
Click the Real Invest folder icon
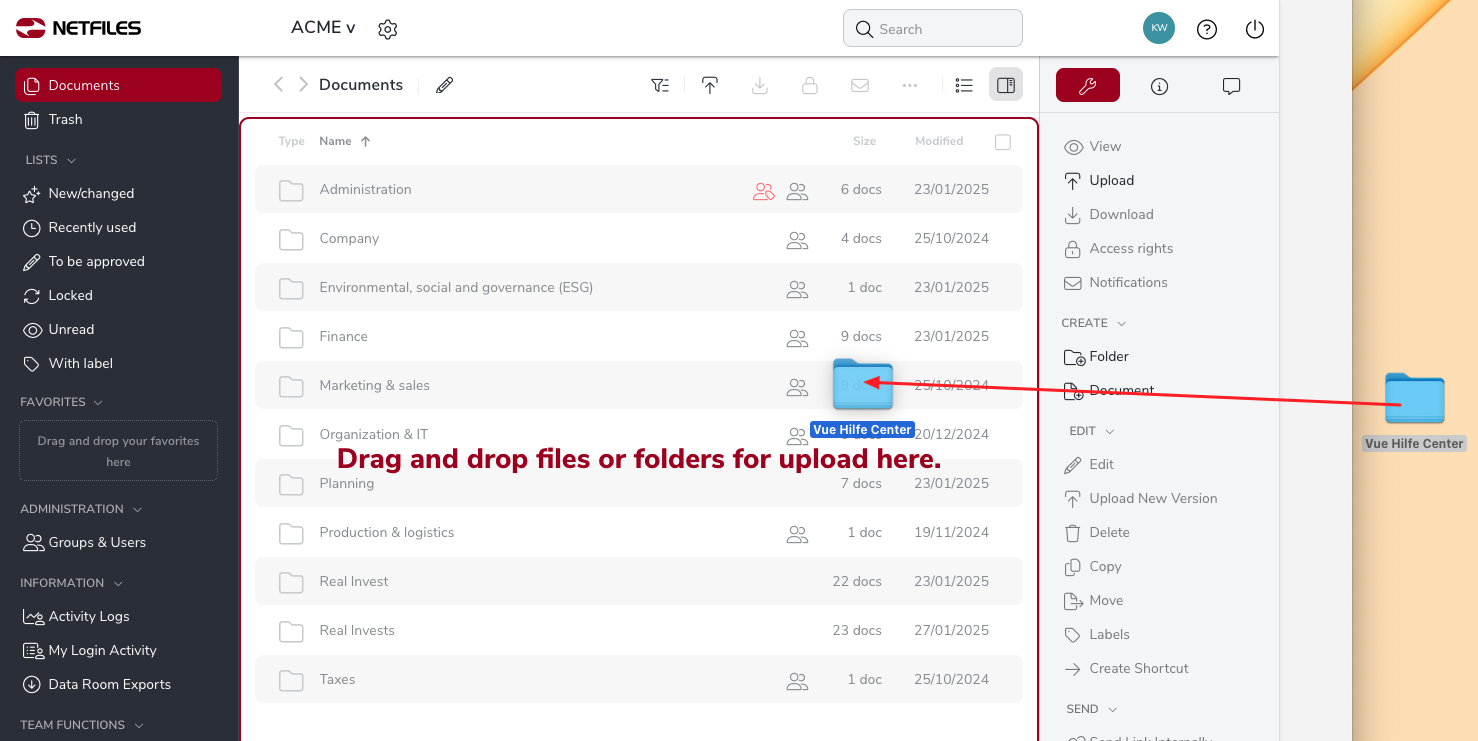(291, 582)
